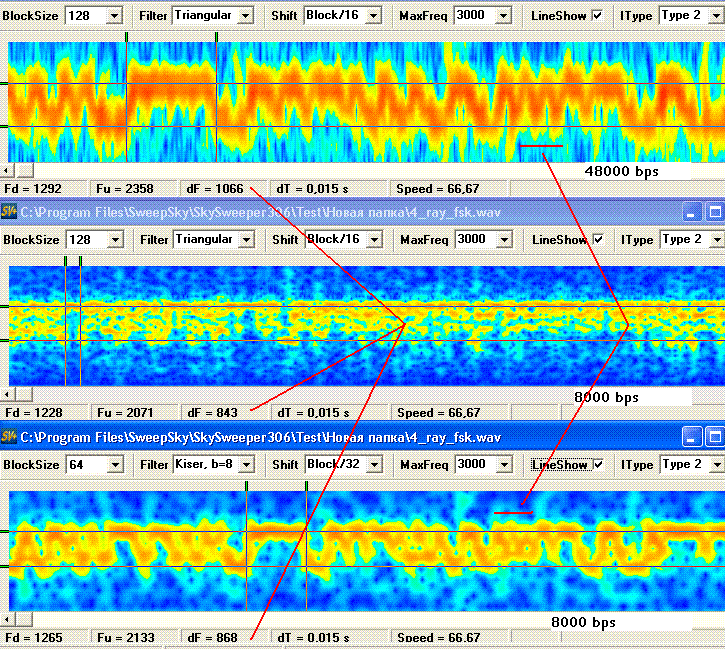Minimize the bottom 4_ray_fsk.wav window
Image resolution: width=726 pixels, height=649 pixels.
pyautogui.click(x=691, y=437)
